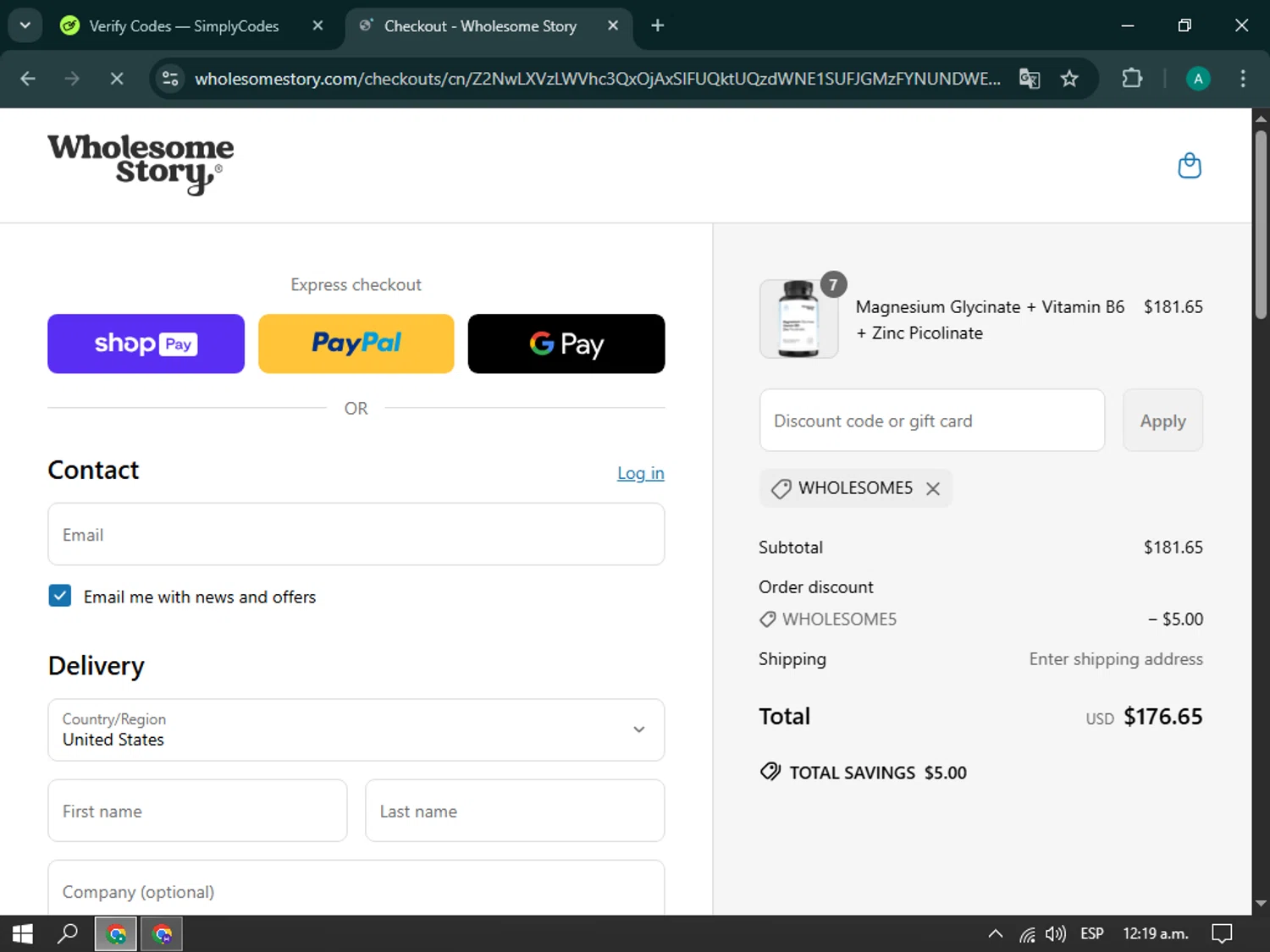Screen dimensions: 1270x952
Task: Open the volume tray icon
Action: pyautogui.click(x=1055, y=933)
